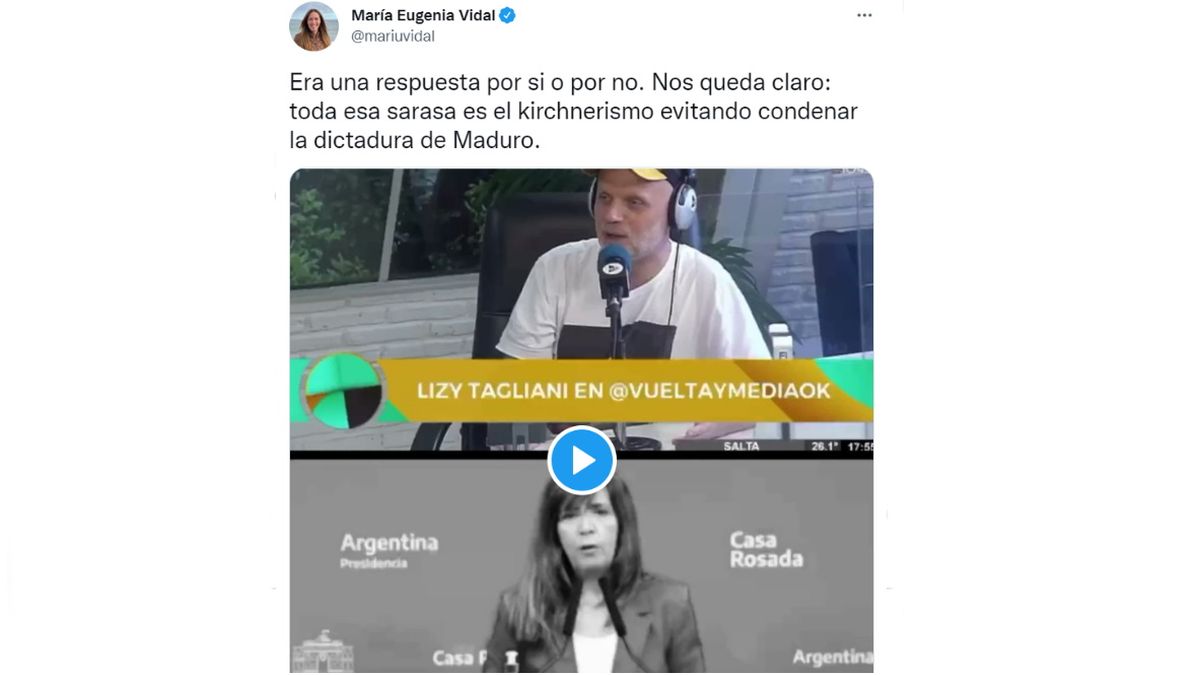Open the three-dot more options menu

(864, 15)
